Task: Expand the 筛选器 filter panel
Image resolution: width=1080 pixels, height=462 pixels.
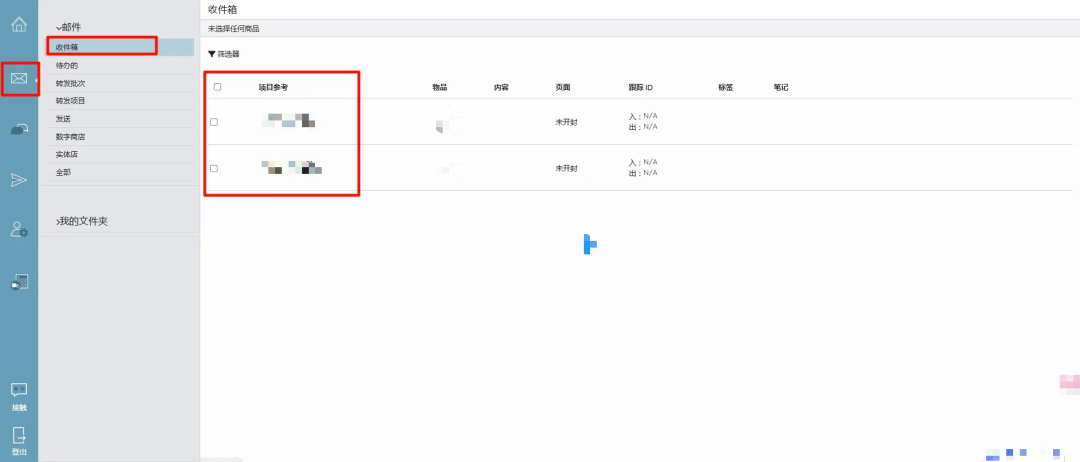Action: coord(224,54)
